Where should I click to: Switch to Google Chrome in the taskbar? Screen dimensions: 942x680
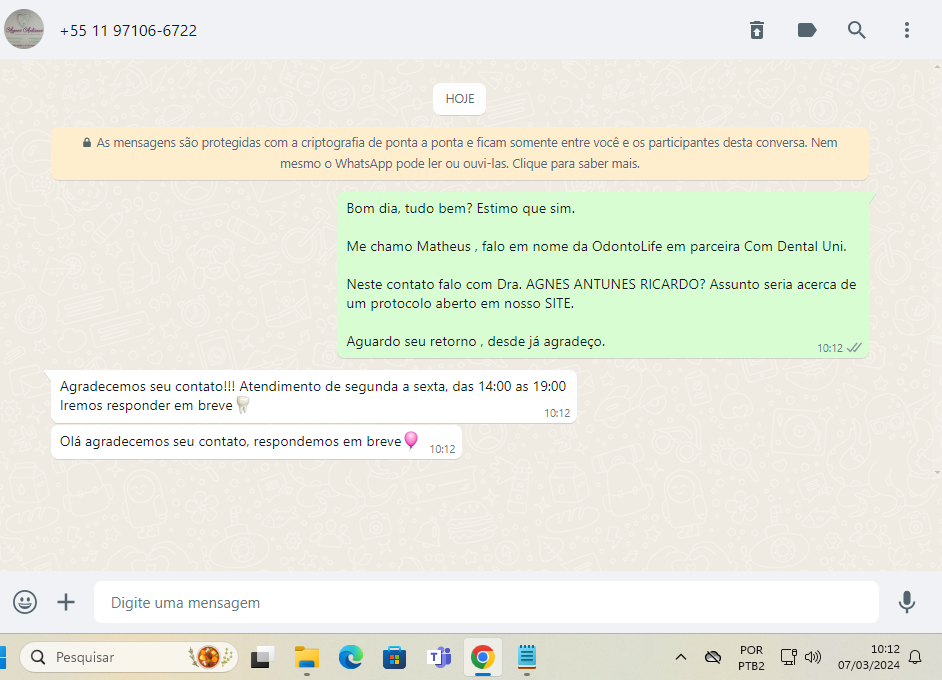coord(482,657)
